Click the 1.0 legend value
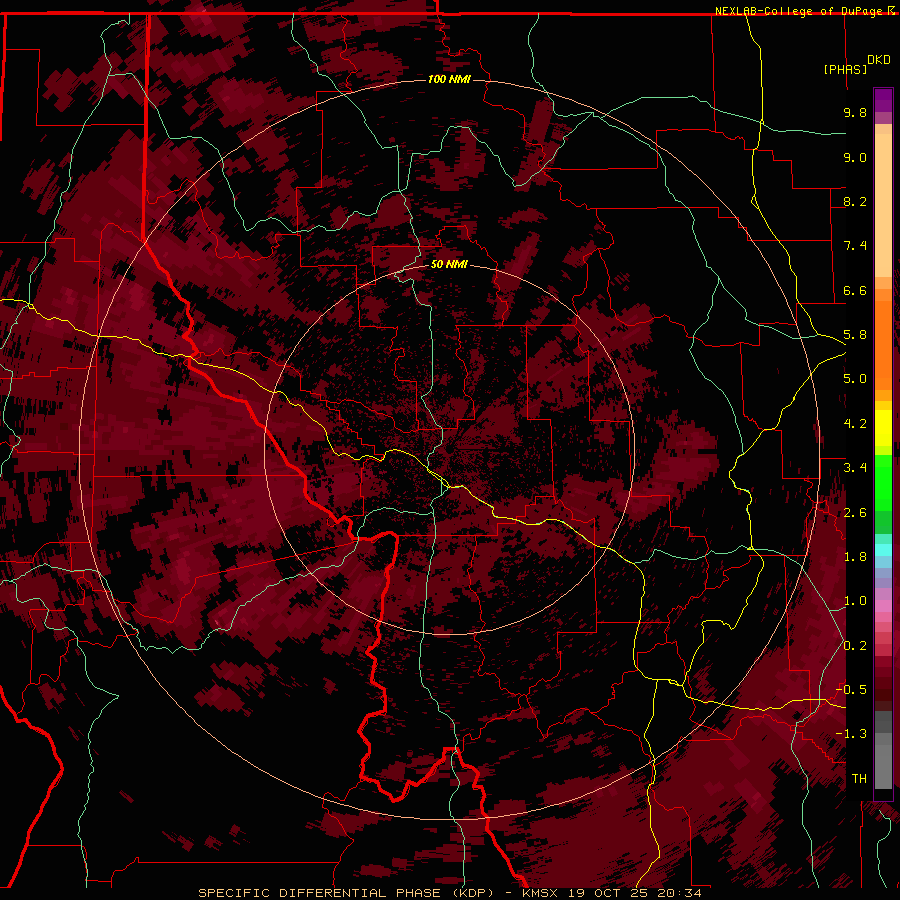 [855, 601]
